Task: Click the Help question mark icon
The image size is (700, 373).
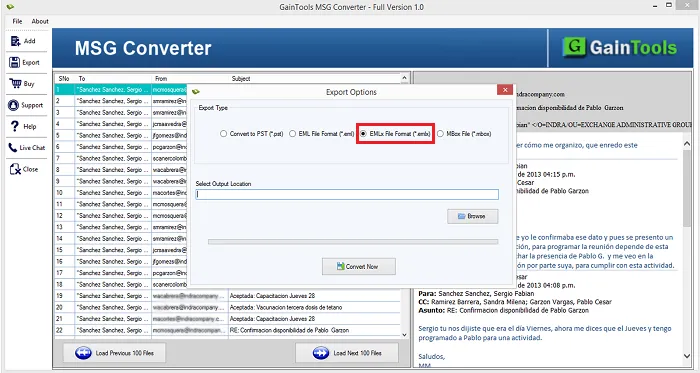Action: click(15, 126)
